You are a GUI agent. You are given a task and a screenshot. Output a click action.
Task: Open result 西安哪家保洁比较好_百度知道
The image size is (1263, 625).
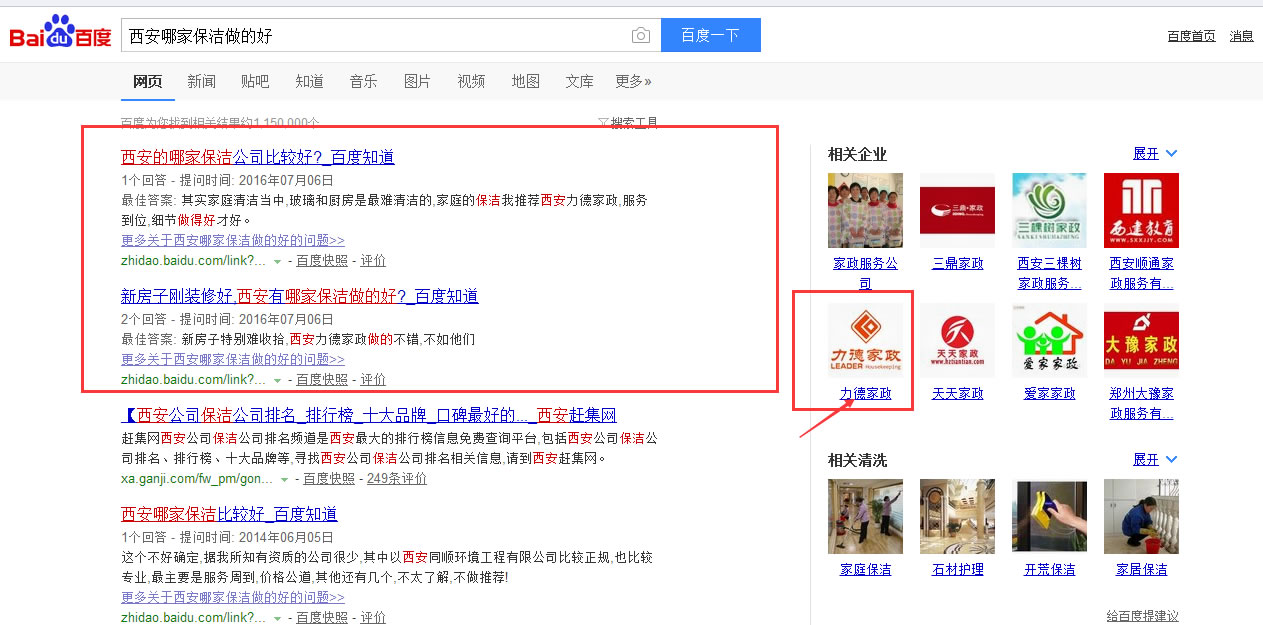click(x=229, y=514)
